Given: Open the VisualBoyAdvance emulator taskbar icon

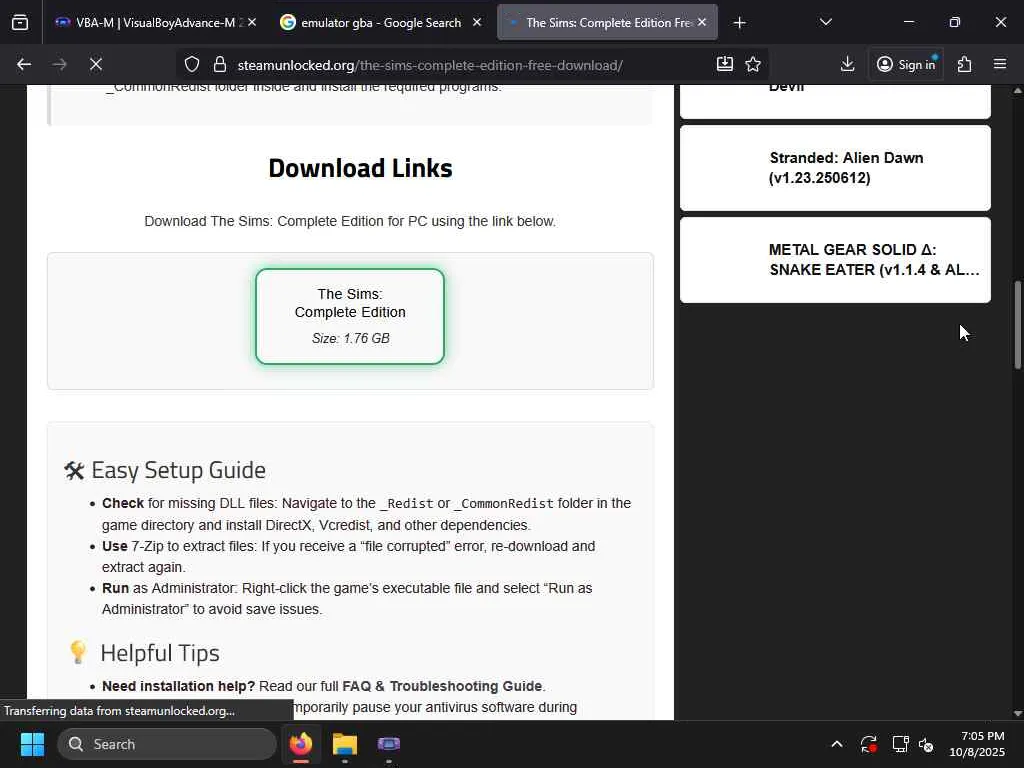Looking at the screenshot, I should coord(389,744).
